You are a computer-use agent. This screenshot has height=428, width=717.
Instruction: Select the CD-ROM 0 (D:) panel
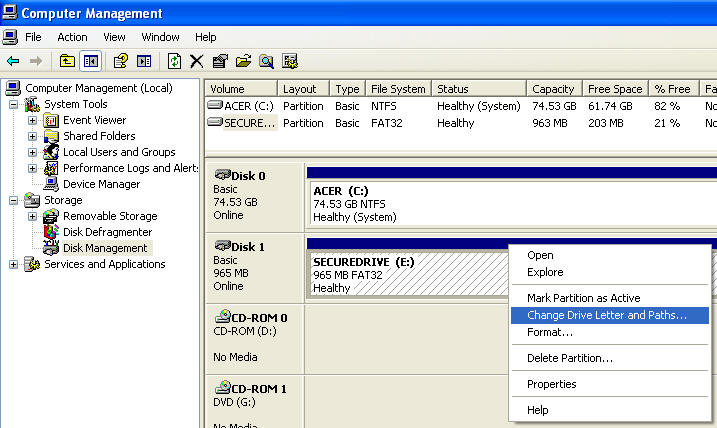point(254,338)
